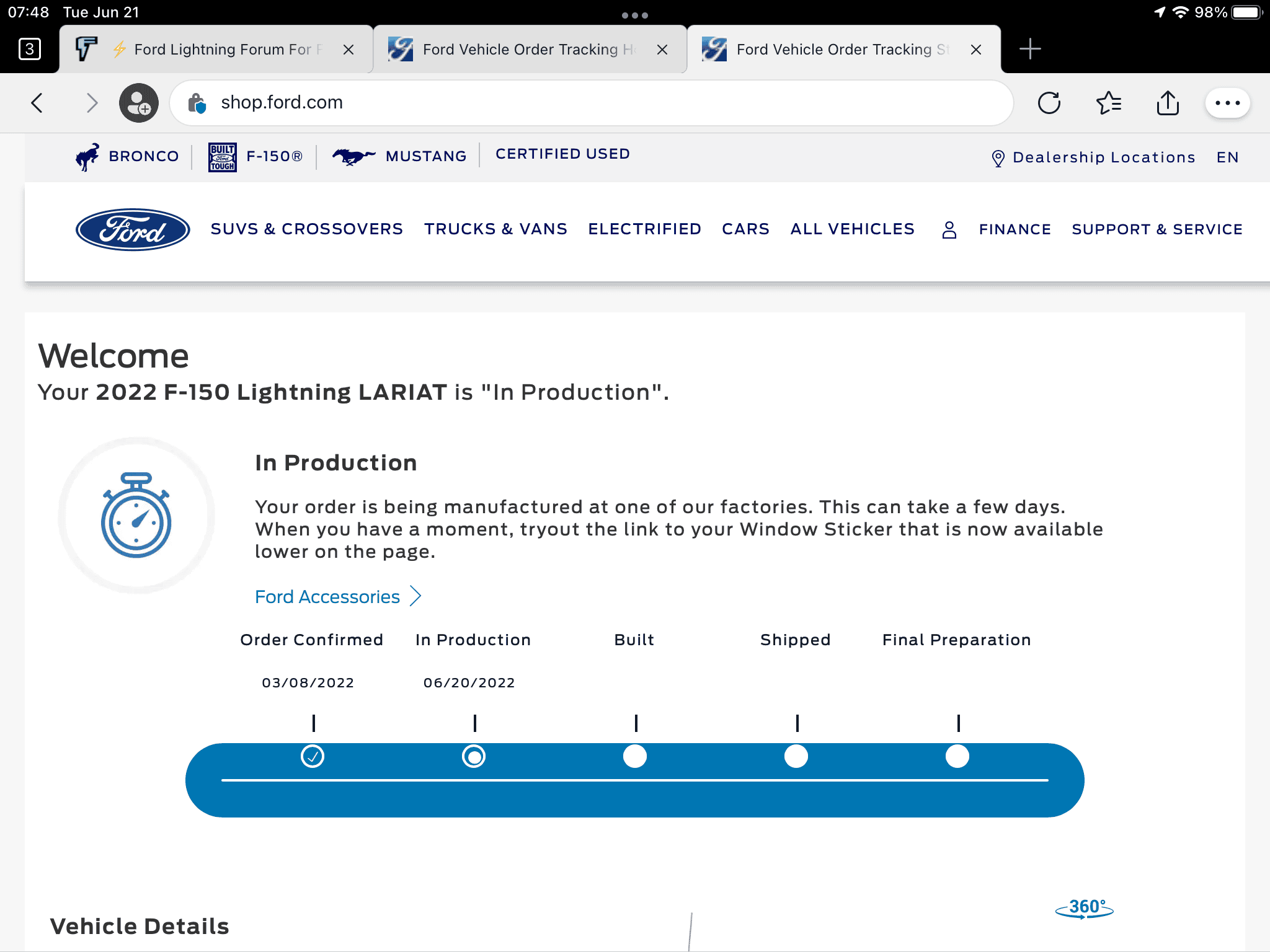Screen dimensions: 1270x952
Task: Expand the Trucks & Vans menu
Action: coord(495,229)
